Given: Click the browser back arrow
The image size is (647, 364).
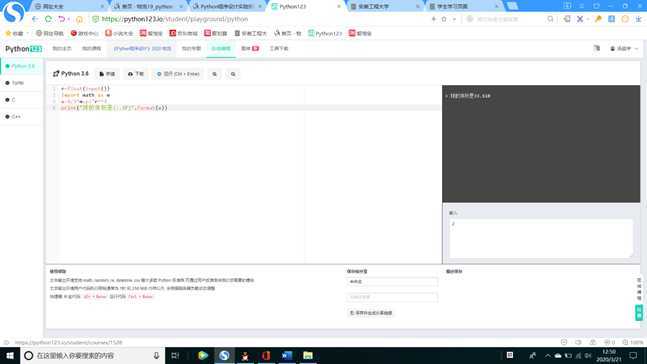Looking at the screenshot, I should pos(35,19).
